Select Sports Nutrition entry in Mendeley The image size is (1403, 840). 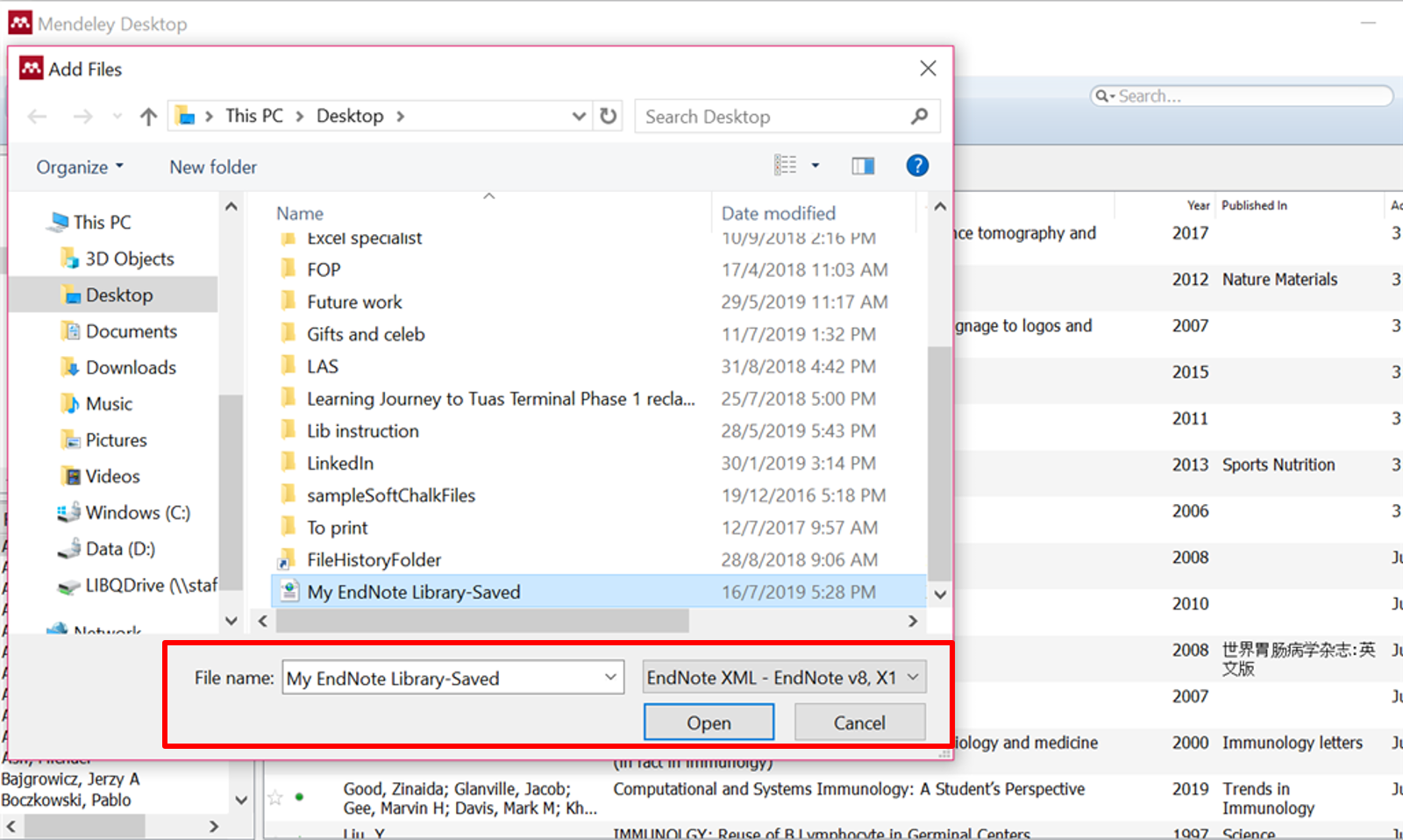(x=1278, y=465)
